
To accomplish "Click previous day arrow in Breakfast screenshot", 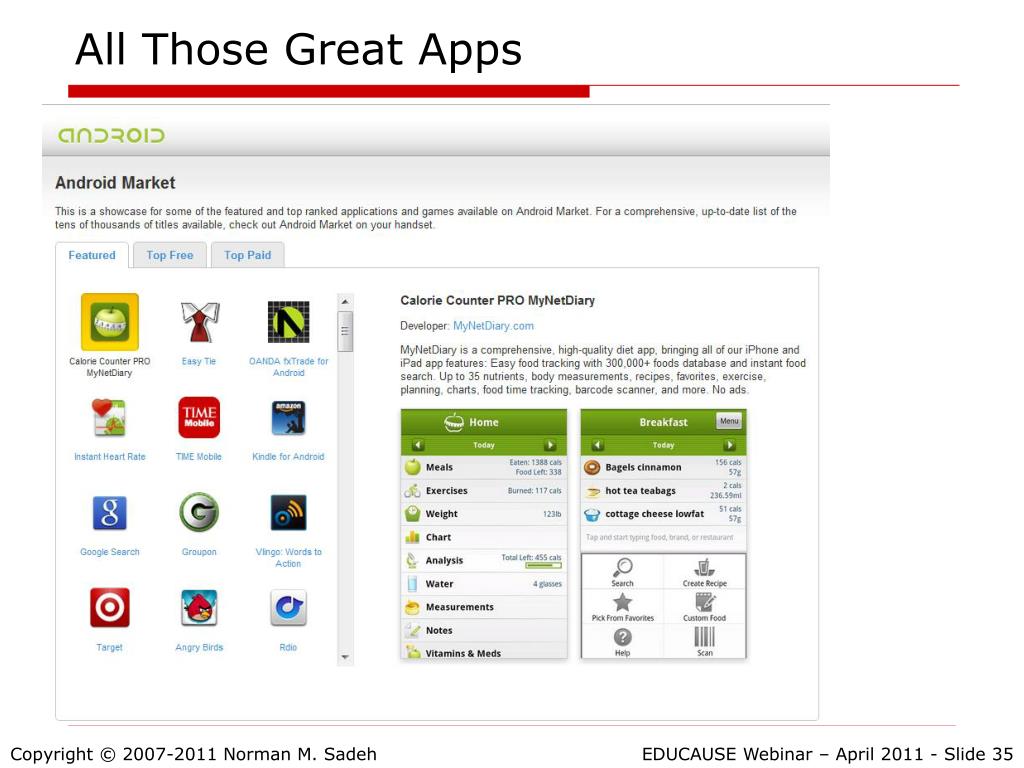I will (x=598, y=445).
